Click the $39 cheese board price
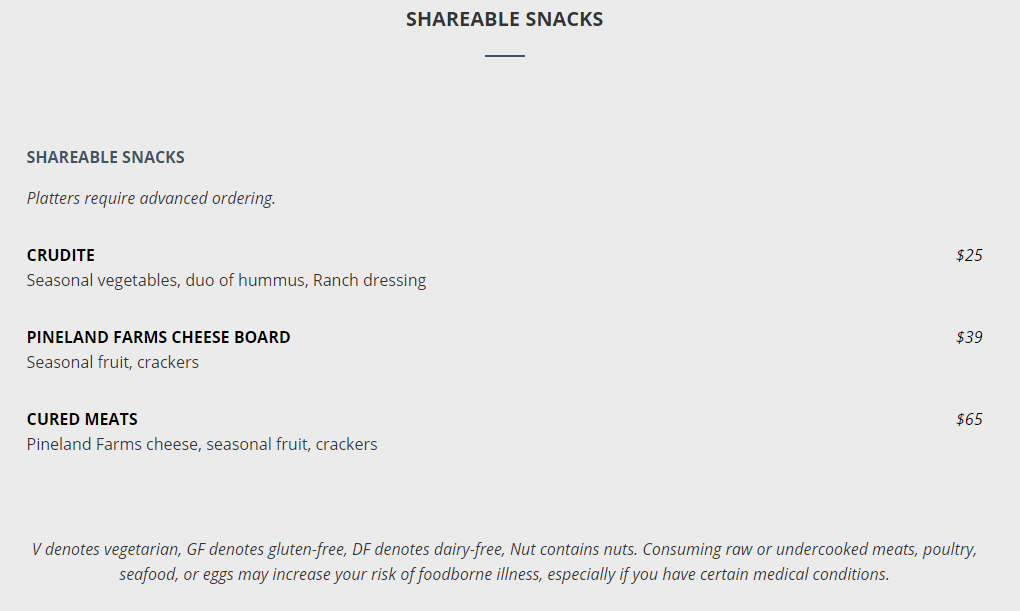 (x=968, y=337)
